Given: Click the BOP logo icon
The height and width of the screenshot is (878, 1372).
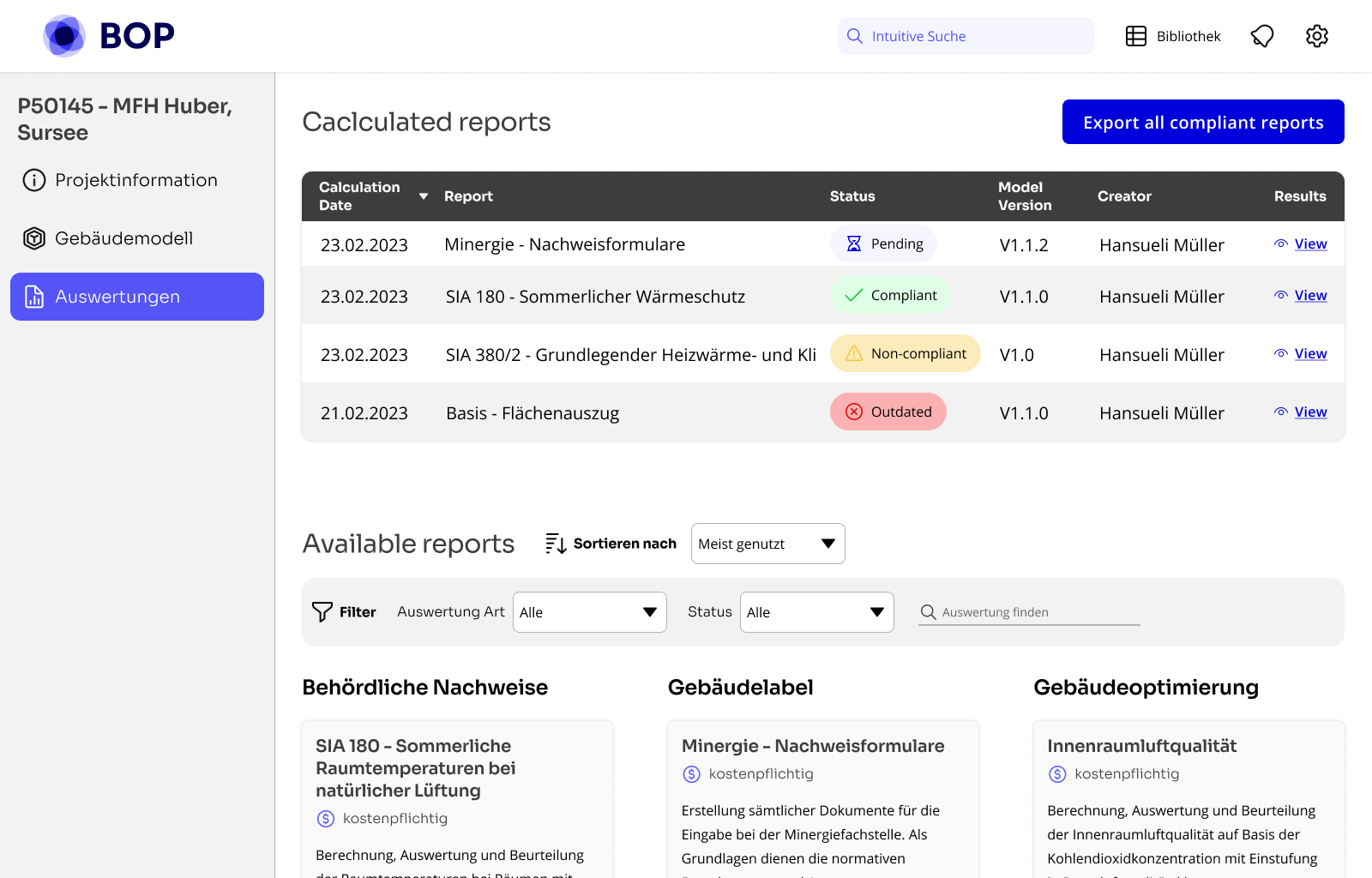Looking at the screenshot, I should pyautogui.click(x=64, y=36).
